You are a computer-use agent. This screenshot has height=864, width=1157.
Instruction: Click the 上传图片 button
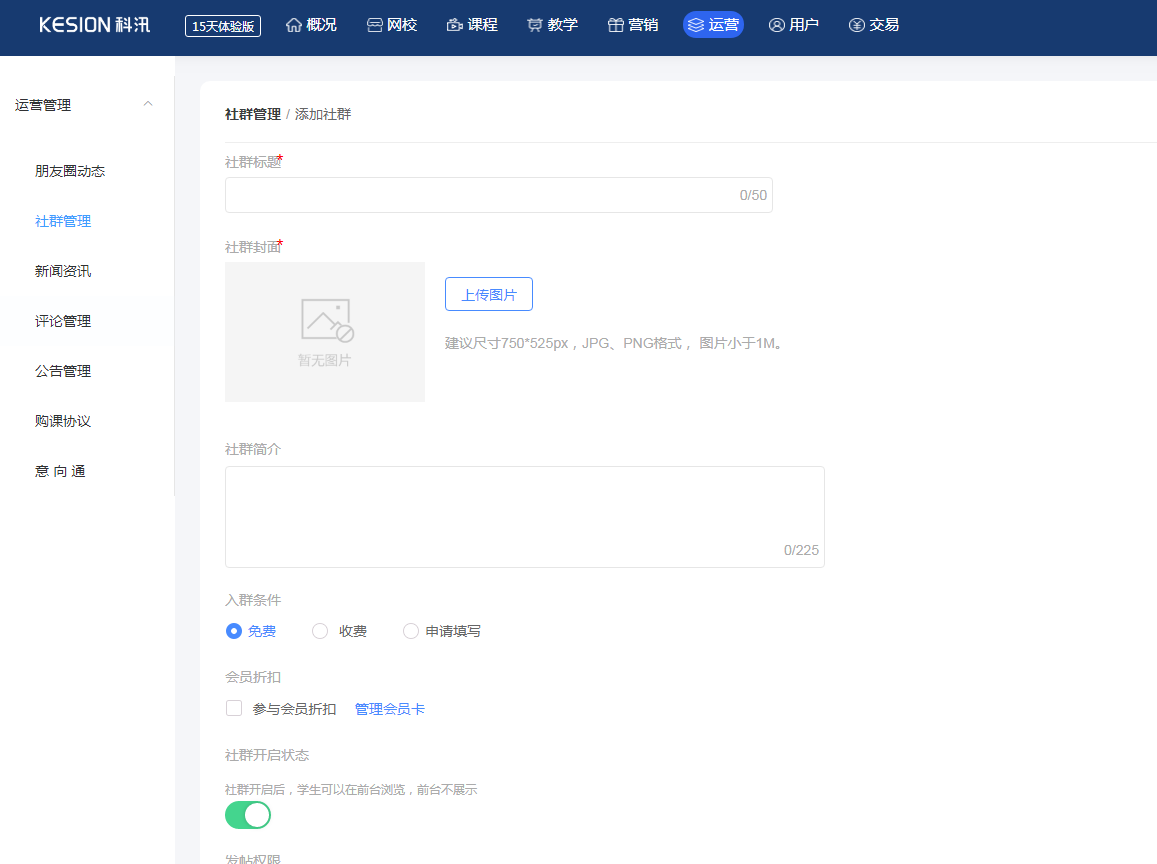tap(489, 295)
